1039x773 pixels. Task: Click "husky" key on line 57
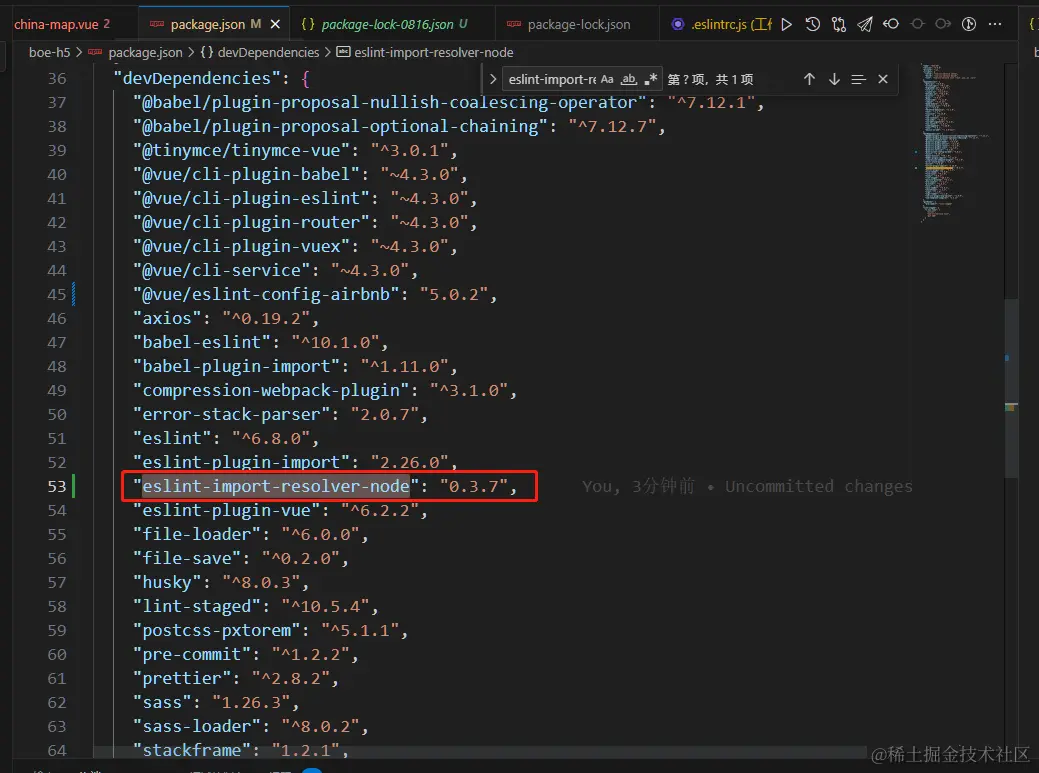point(167,582)
